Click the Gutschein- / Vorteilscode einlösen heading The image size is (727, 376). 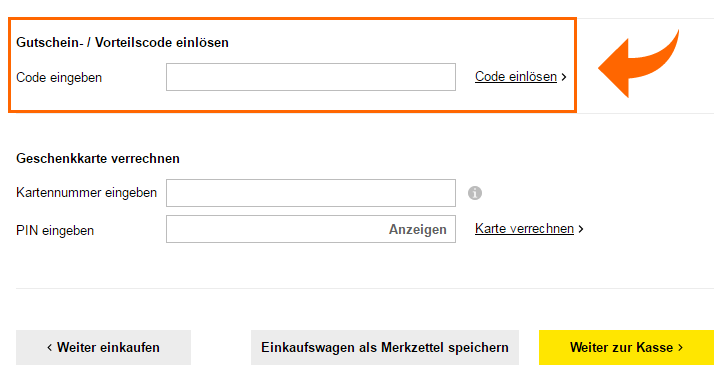pyautogui.click(x=122, y=43)
